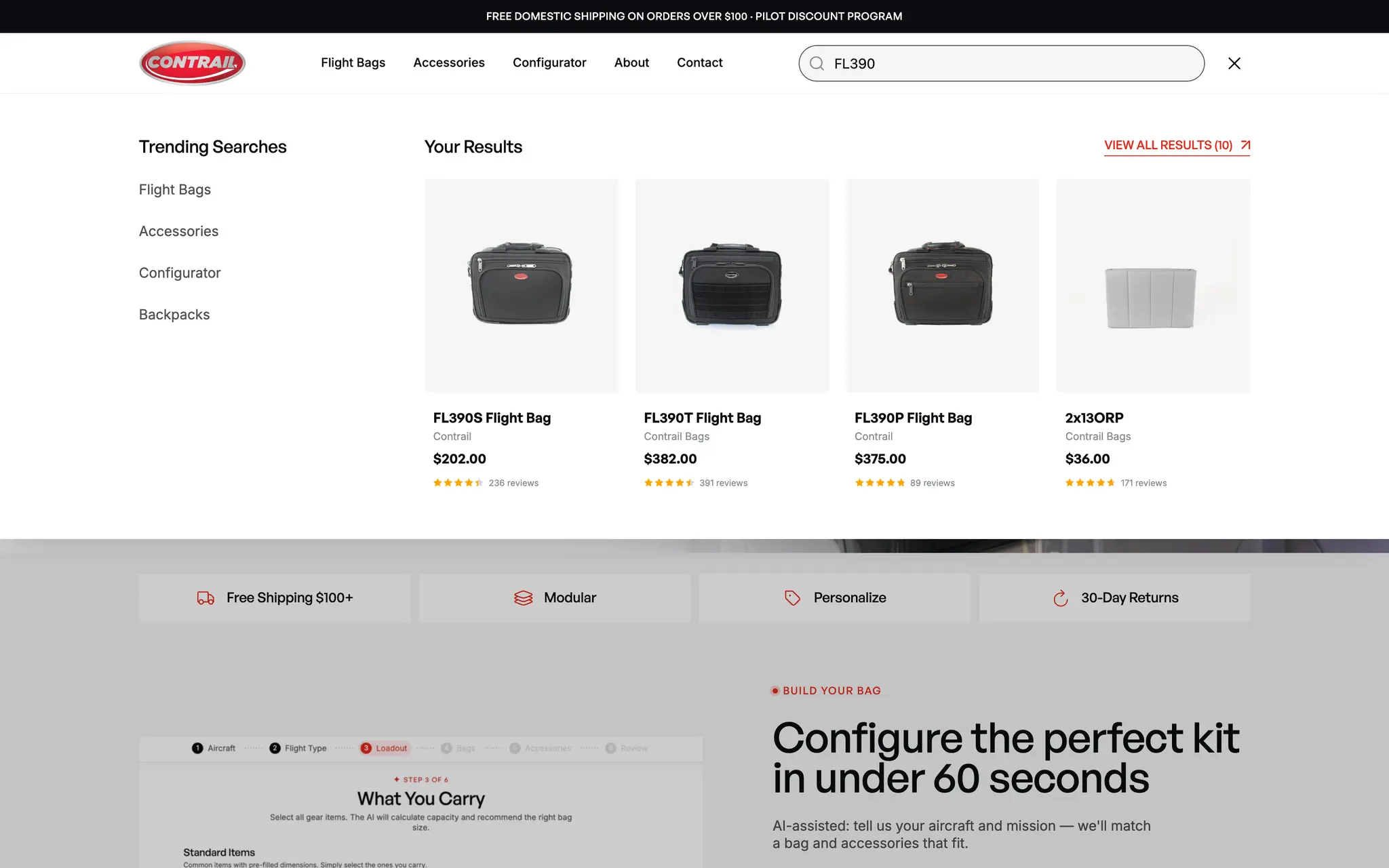The image size is (1389, 868).
Task: Open FL390T Flight Bag product image
Action: tap(732, 285)
